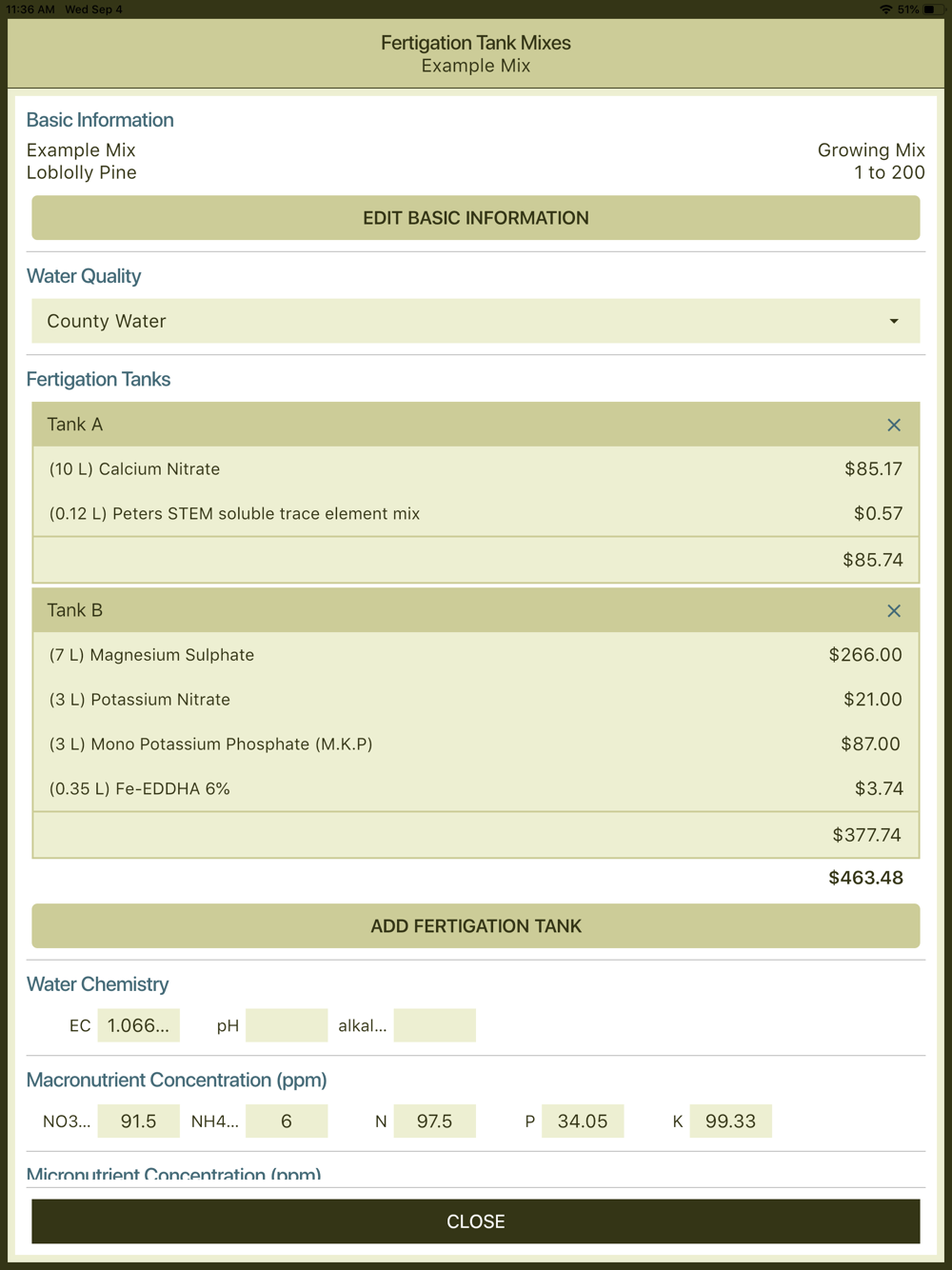Click the empty alkalinity field

(x=434, y=1026)
